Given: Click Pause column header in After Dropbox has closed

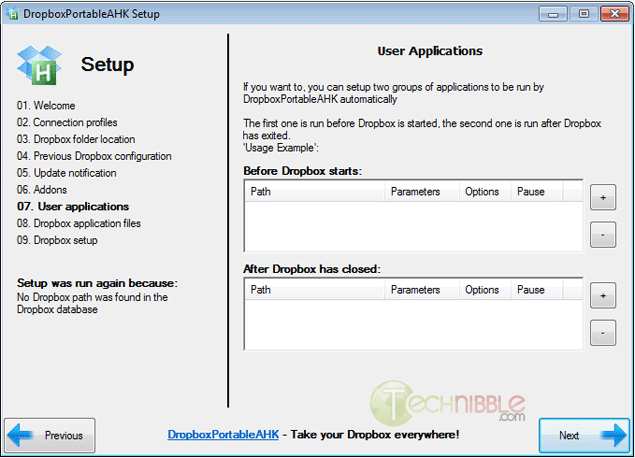Looking at the screenshot, I should point(537,290).
